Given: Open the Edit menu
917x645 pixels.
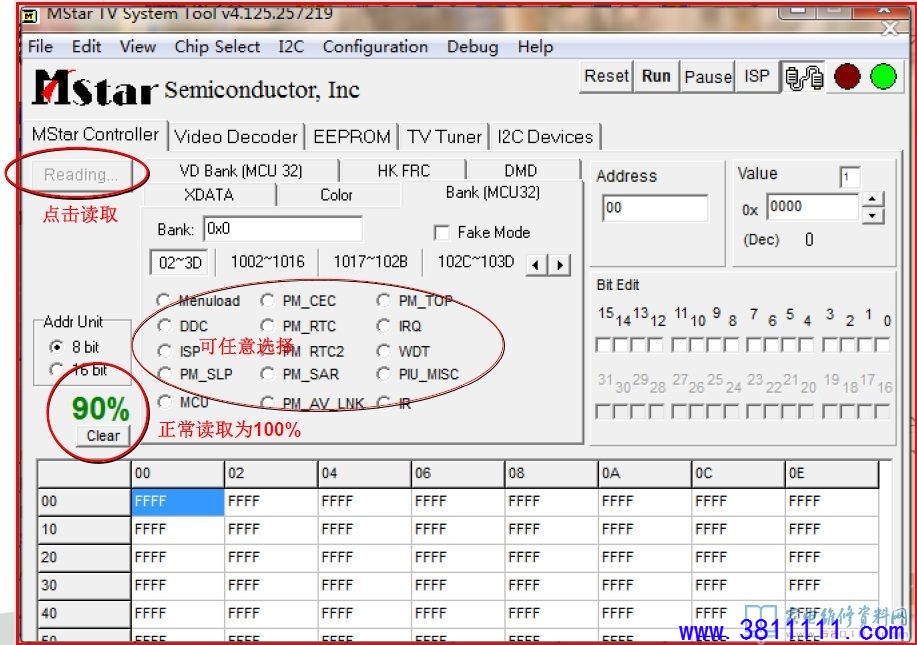Looking at the screenshot, I should pyautogui.click(x=87, y=47).
